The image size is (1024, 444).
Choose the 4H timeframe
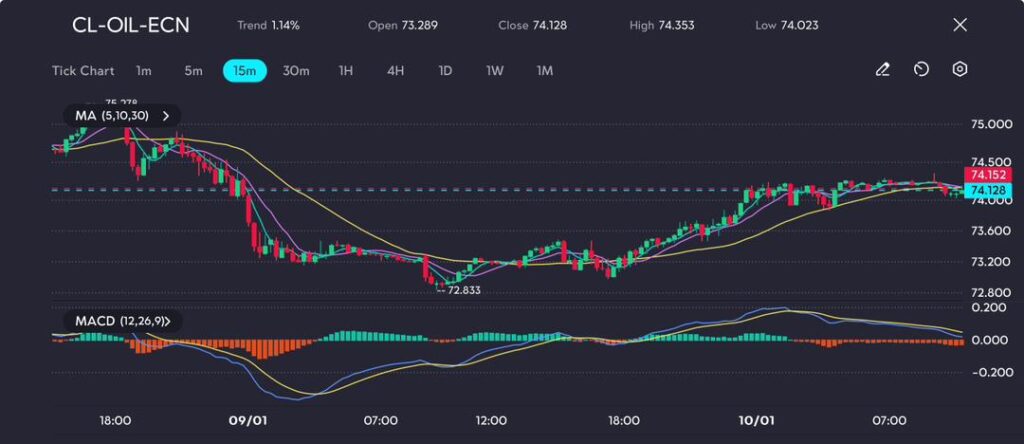click(x=395, y=71)
